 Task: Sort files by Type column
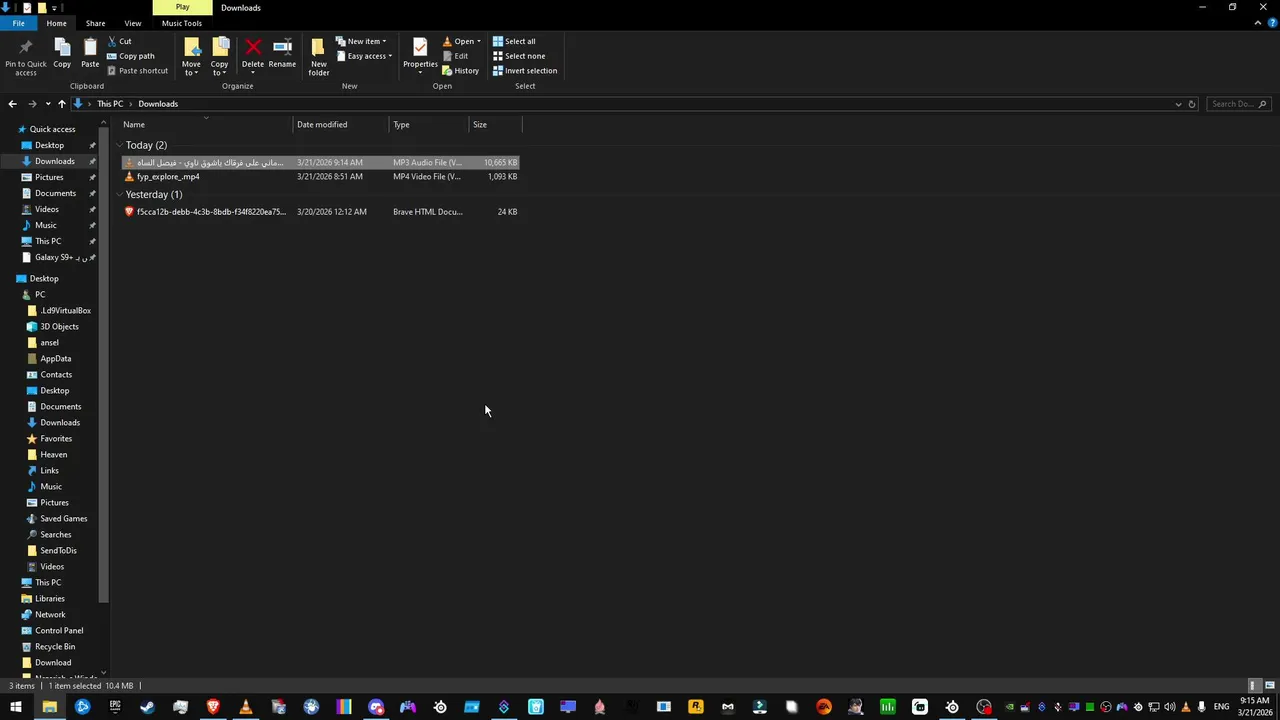tap(429, 124)
